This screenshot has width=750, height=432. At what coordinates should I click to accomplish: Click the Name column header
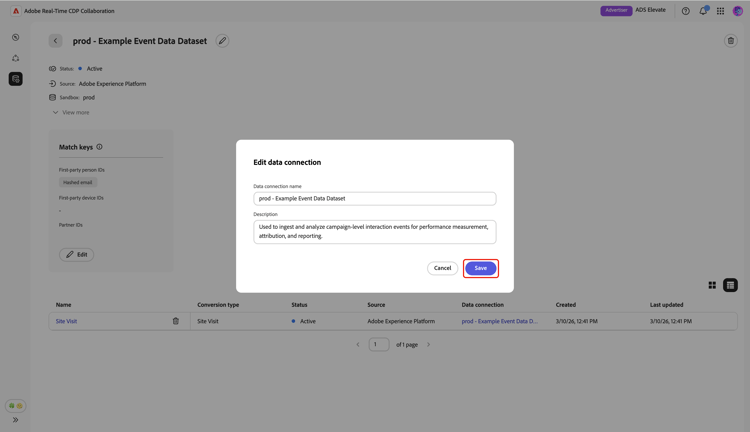[64, 305]
